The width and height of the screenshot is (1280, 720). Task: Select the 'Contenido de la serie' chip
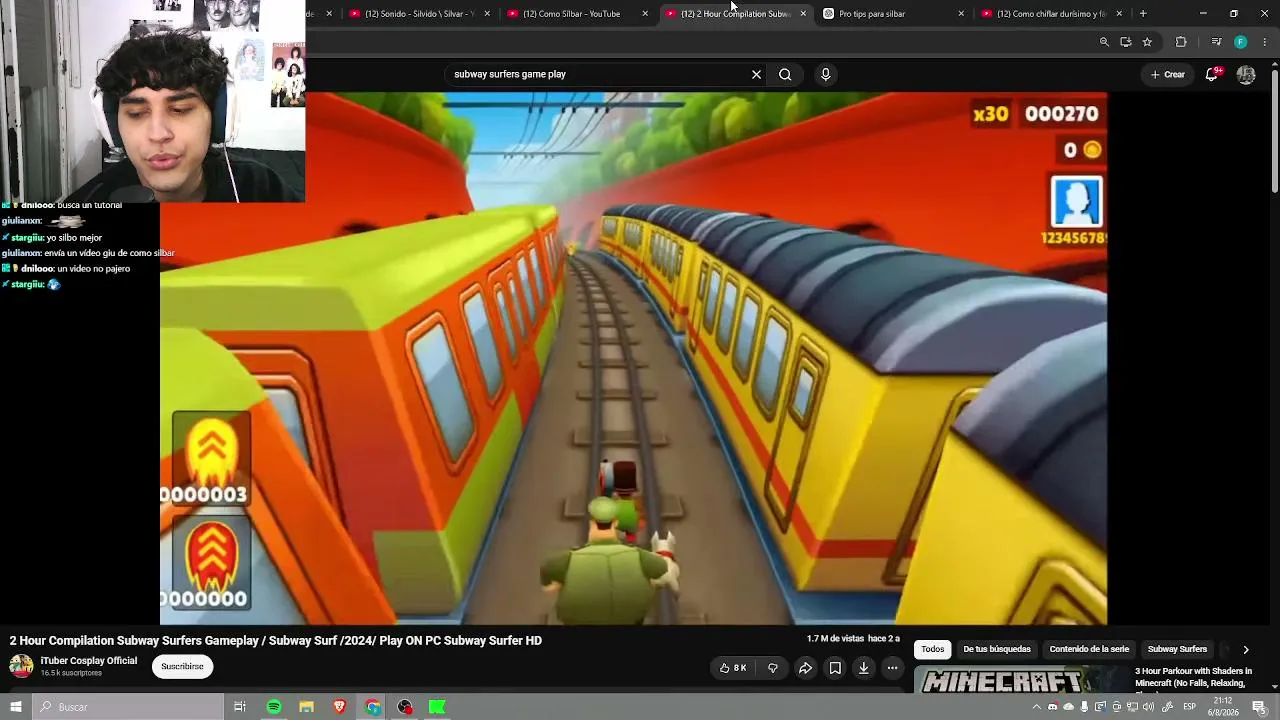[1089, 650]
